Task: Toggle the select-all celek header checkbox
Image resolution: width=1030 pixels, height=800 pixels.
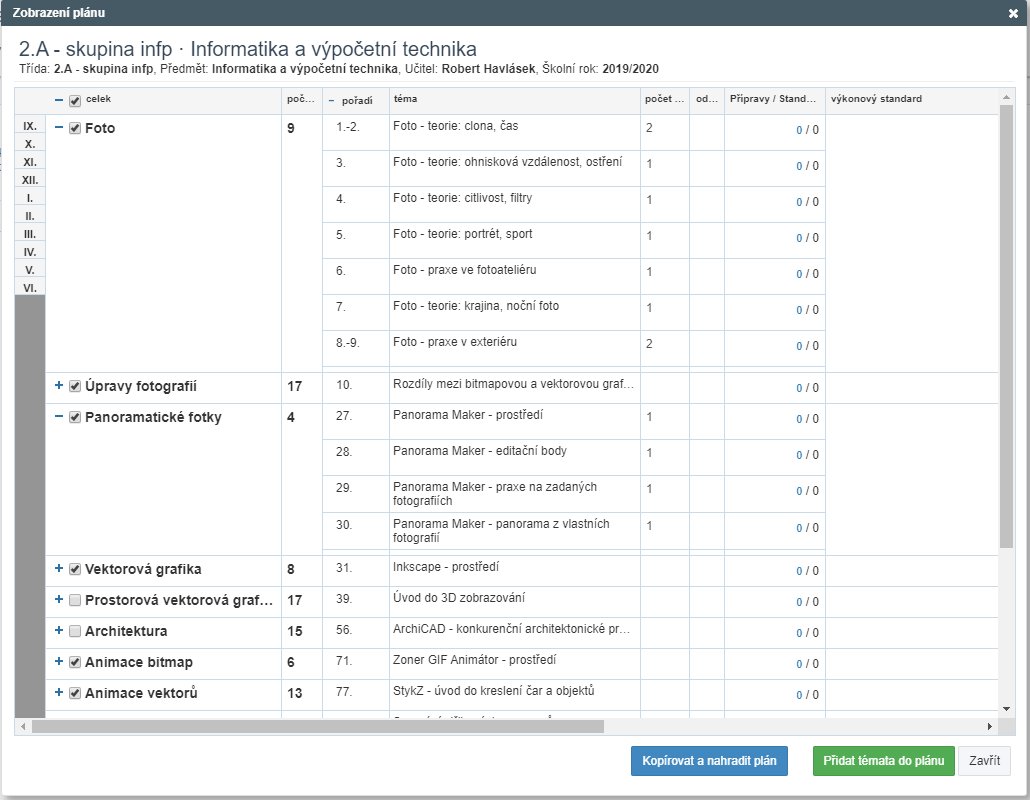Action: pos(75,100)
